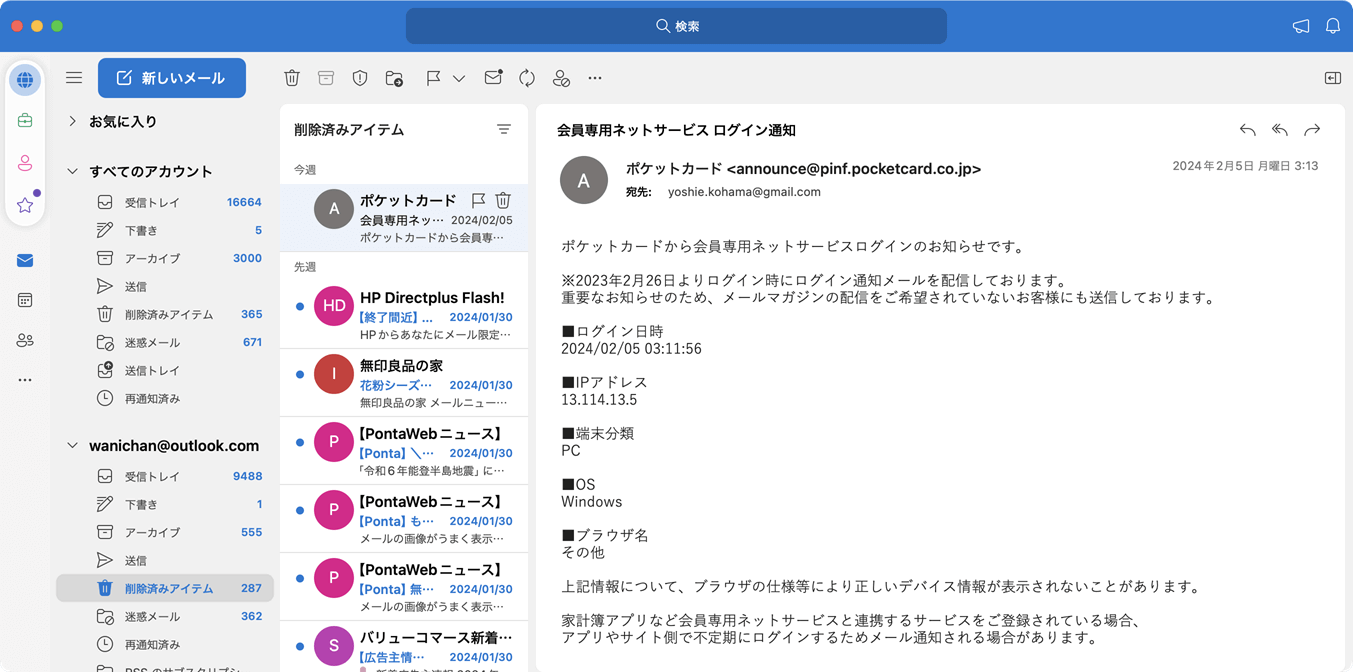Viewport: 1353px width, 672px height.
Task: Click the sync icon in toolbar
Action: (x=527, y=78)
